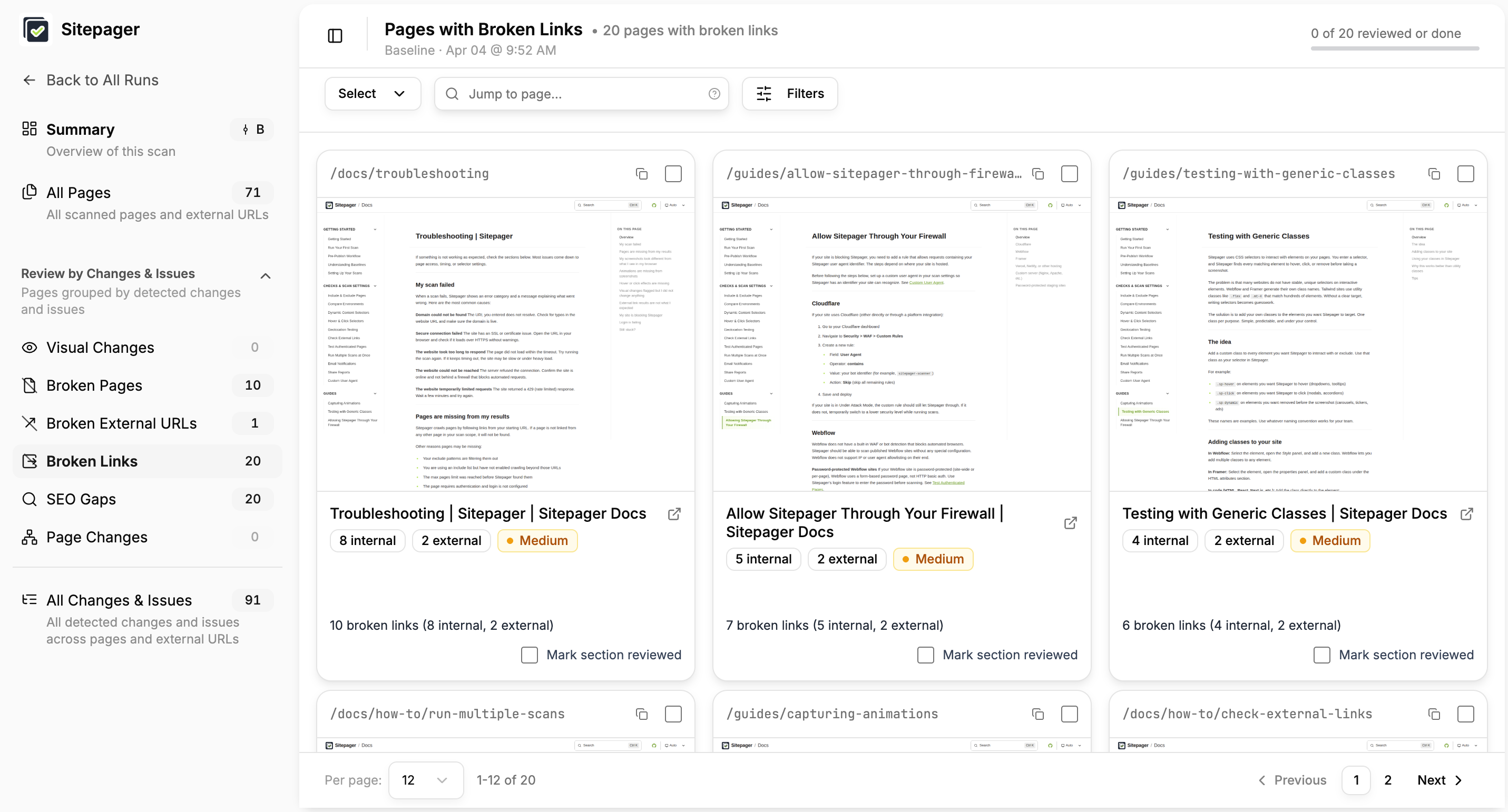Collapse the left sidebar panel
The image size is (1508, 812).
click(x=335, y=36)
